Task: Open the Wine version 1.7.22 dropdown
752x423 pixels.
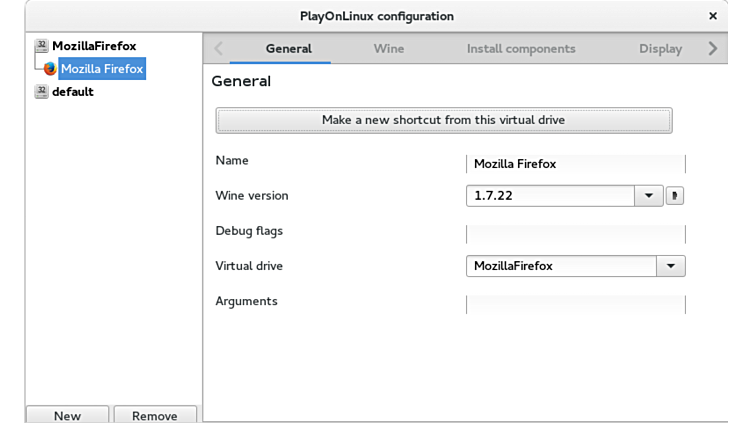Action: 648,196
